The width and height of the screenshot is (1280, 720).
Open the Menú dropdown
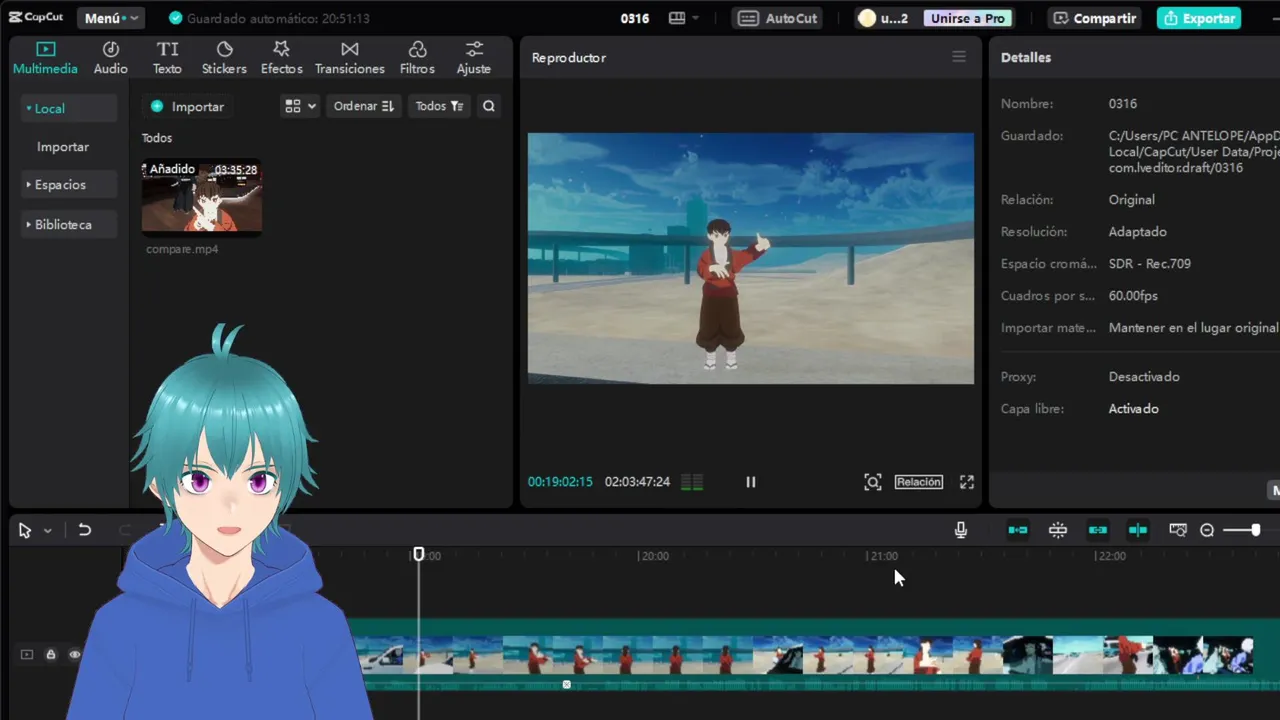(110, 18)
